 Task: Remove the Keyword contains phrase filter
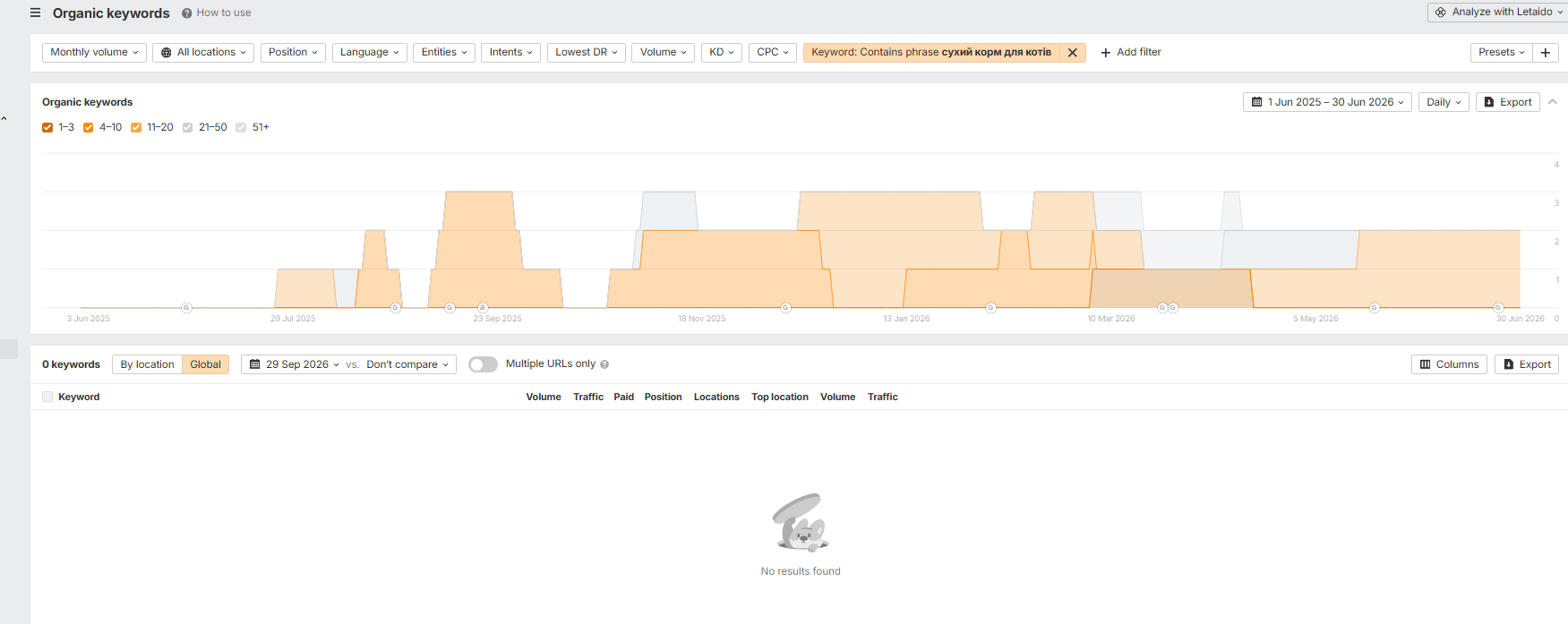(x=1072, y=53)
